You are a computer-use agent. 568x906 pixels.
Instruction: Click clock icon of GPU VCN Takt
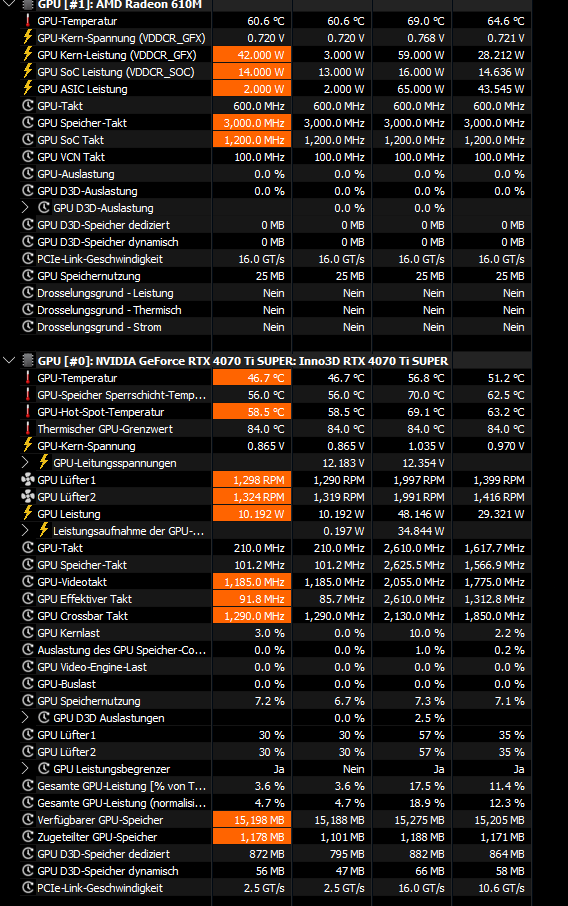pyautogui.click(x=28, y=157)
